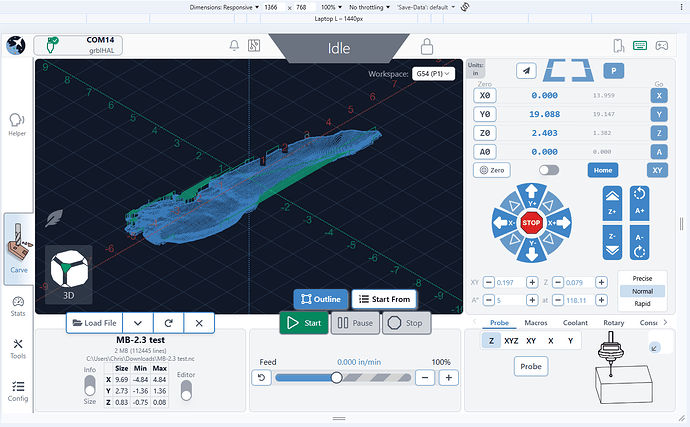Click the Home button
Screen dimensions: 690x427
601,171
